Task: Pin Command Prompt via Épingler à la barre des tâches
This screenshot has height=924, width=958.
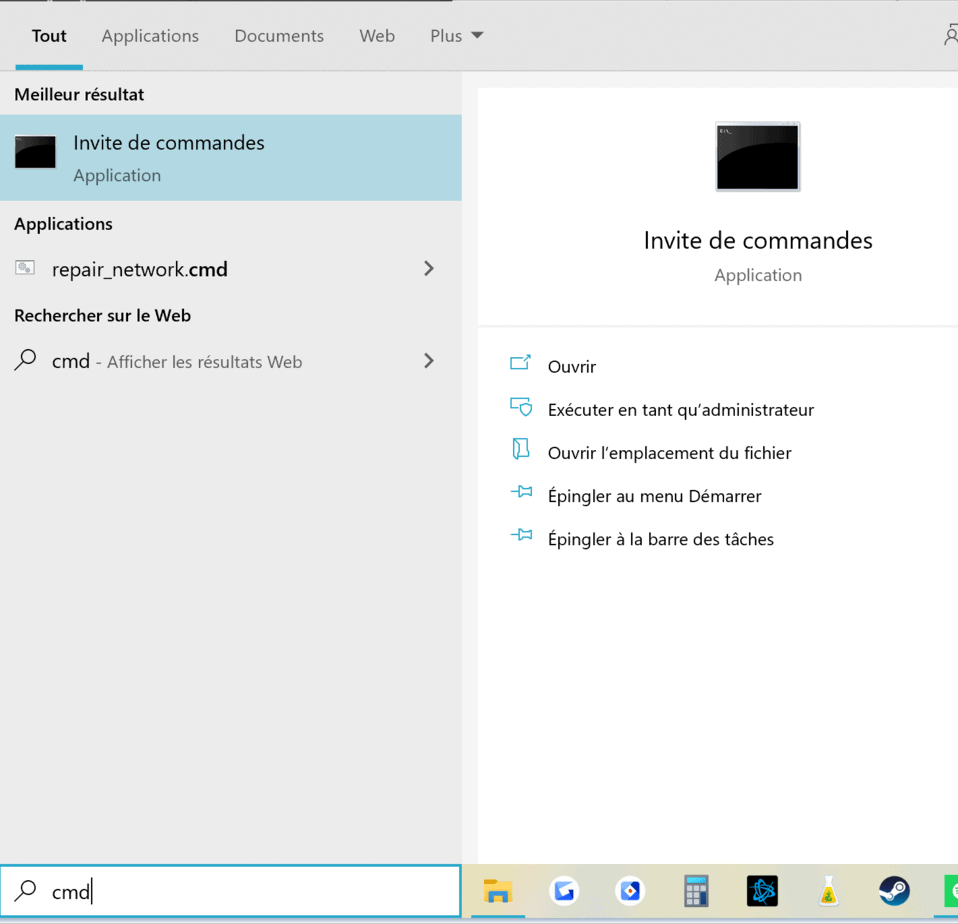Action: (x=660, y=539)
